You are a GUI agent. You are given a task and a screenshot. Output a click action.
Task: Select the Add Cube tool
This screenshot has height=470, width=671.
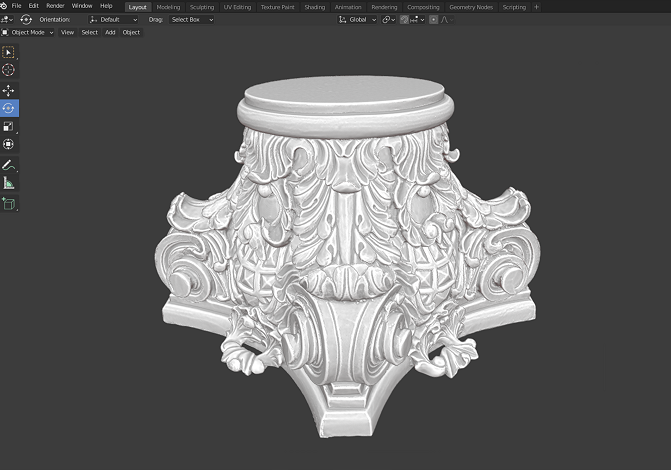click(9, 204)
